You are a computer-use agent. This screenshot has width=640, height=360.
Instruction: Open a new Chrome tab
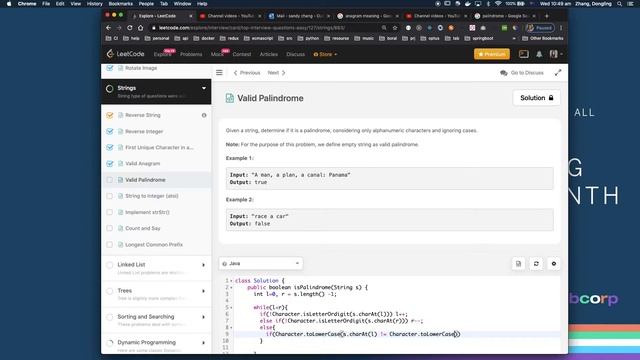coord(547,16)
